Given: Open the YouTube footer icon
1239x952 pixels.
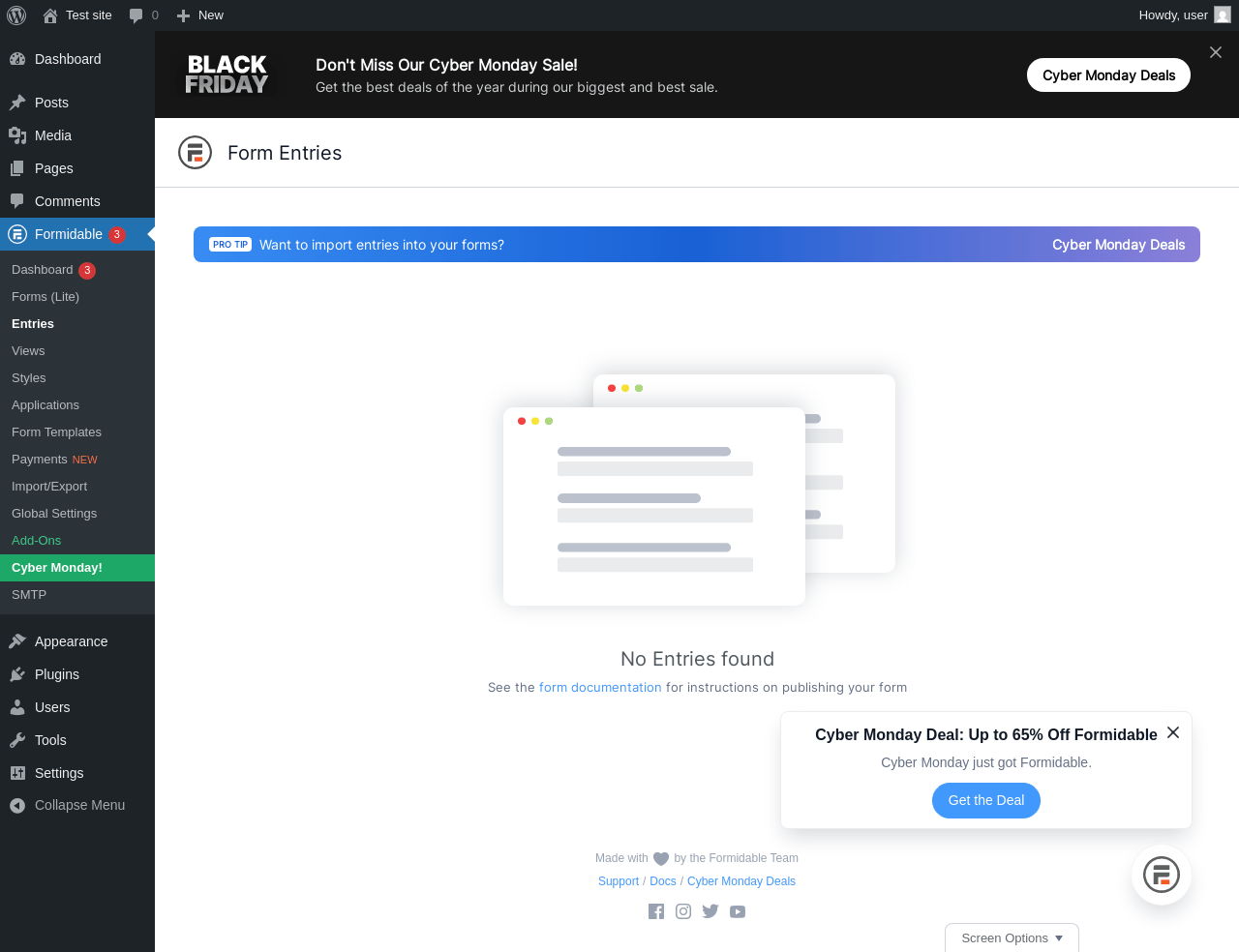Looking at the screenshot, I should click(738, 911).
